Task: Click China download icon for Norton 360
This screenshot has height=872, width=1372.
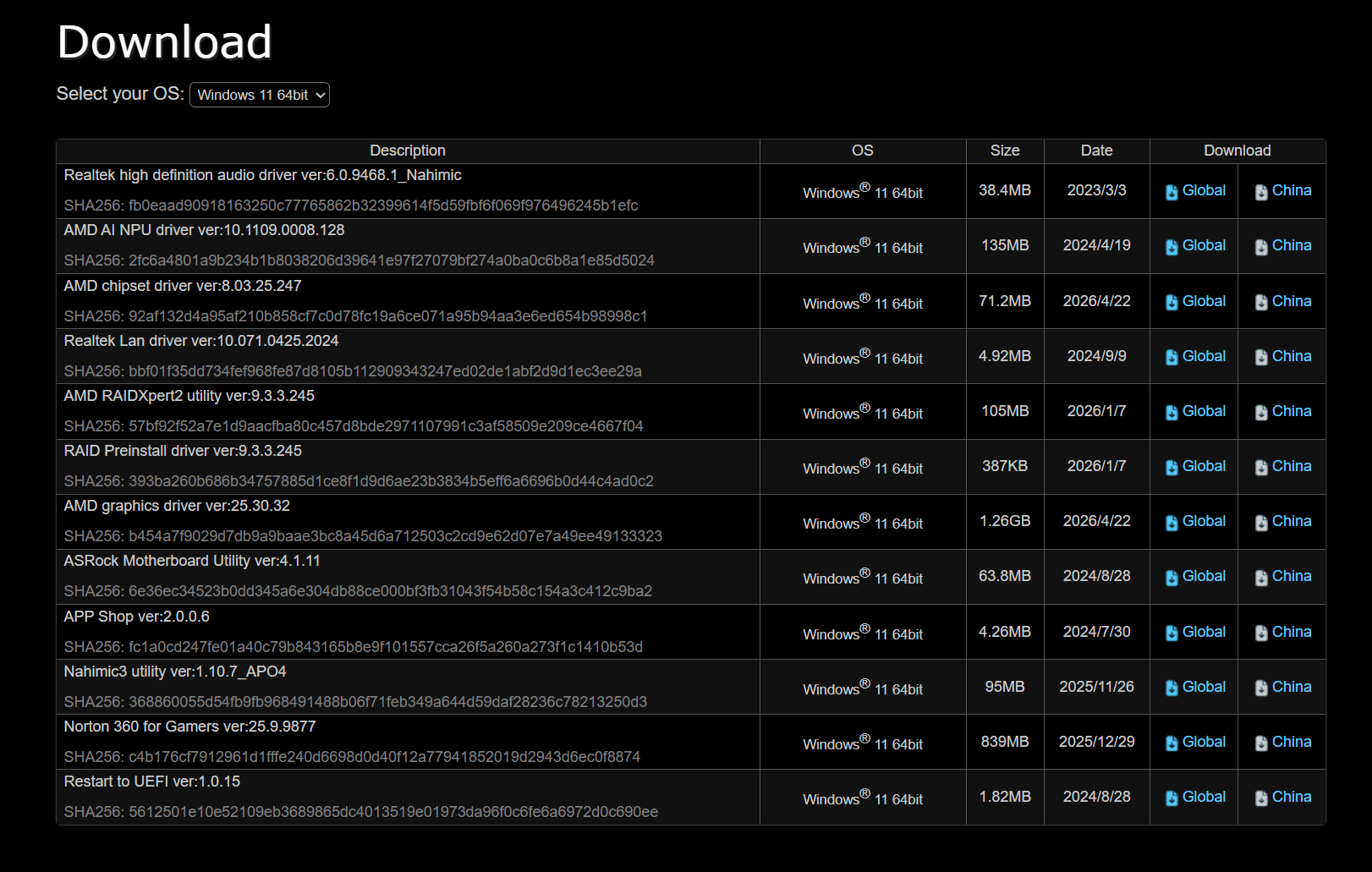Action: (1261, 743)
